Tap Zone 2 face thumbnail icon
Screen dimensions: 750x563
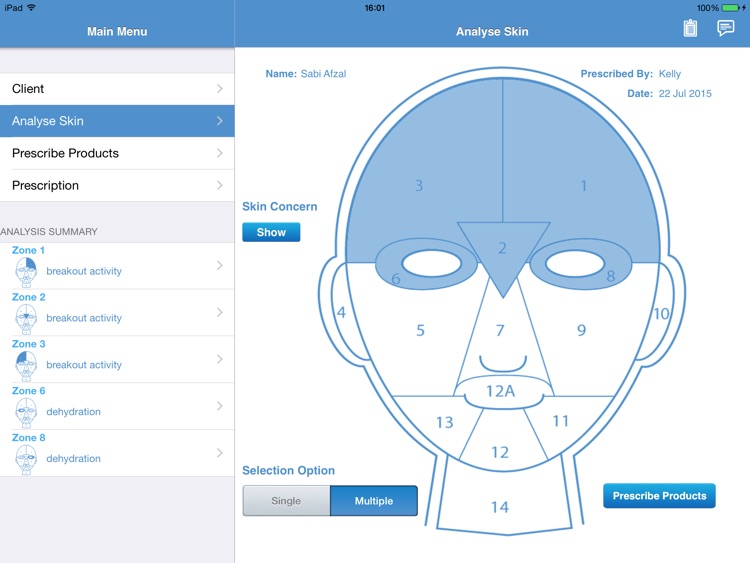tap(26, 319)
